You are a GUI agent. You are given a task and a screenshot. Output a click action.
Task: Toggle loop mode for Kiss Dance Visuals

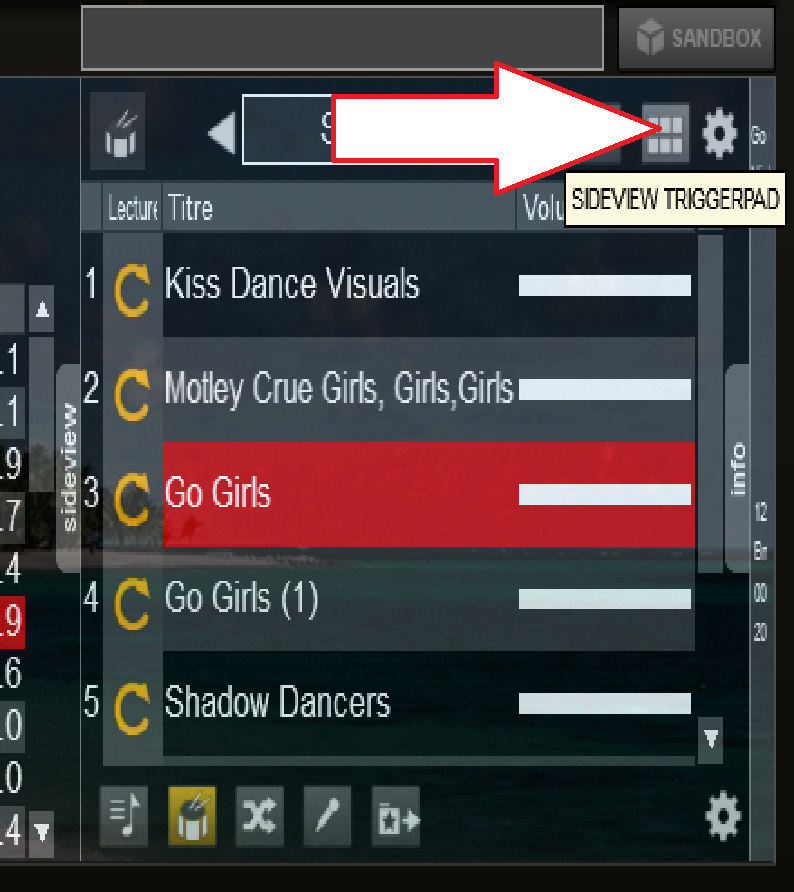click(132, 290)
